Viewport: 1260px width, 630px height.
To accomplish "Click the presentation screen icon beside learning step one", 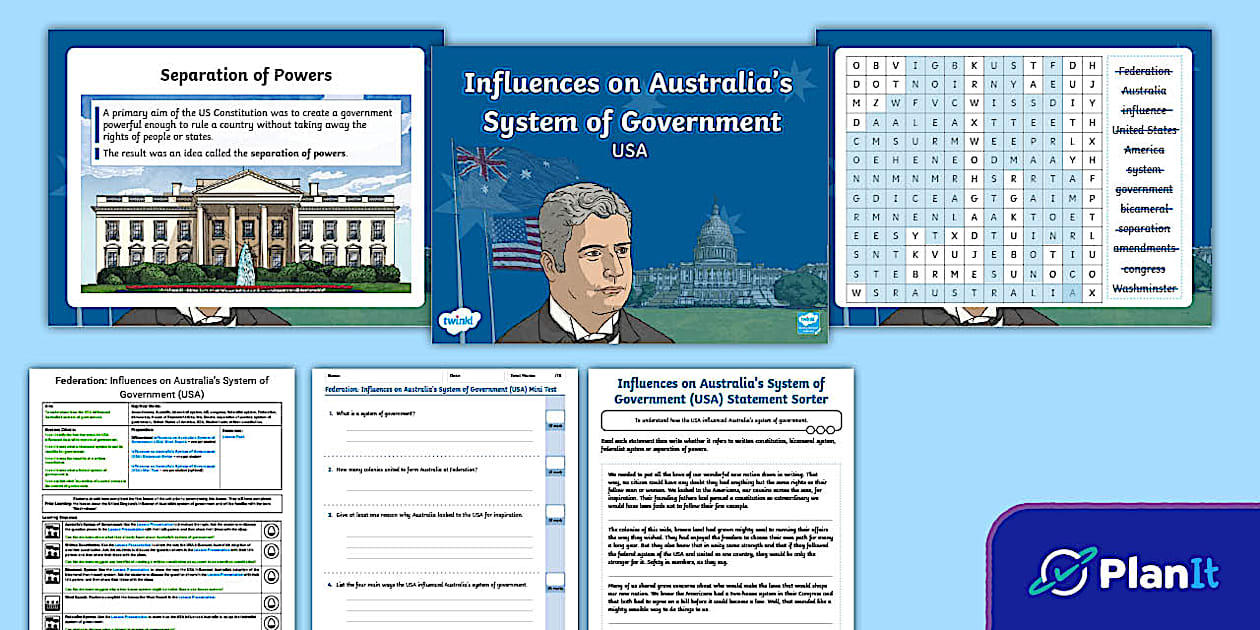I will click(51, 532).
